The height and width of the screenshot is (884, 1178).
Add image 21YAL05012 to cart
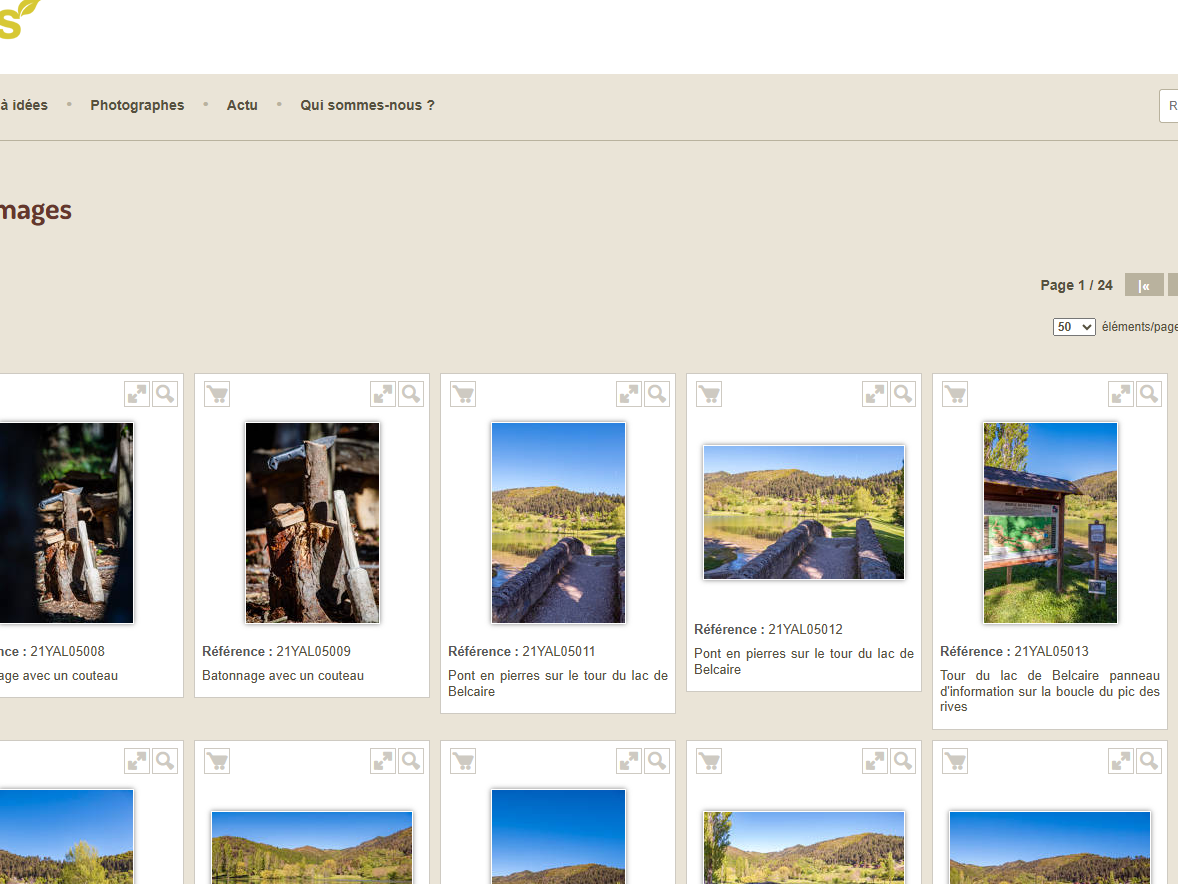point(709,394)
